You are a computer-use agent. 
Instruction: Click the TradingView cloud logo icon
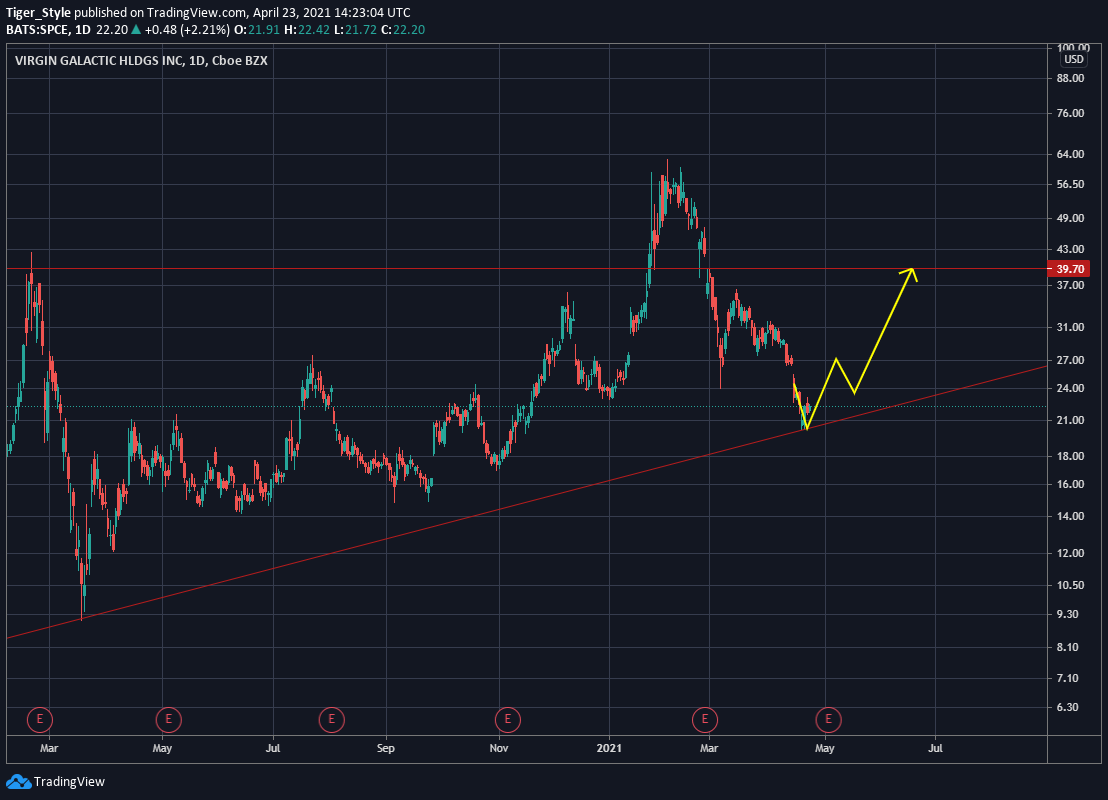tap(18, 782)
